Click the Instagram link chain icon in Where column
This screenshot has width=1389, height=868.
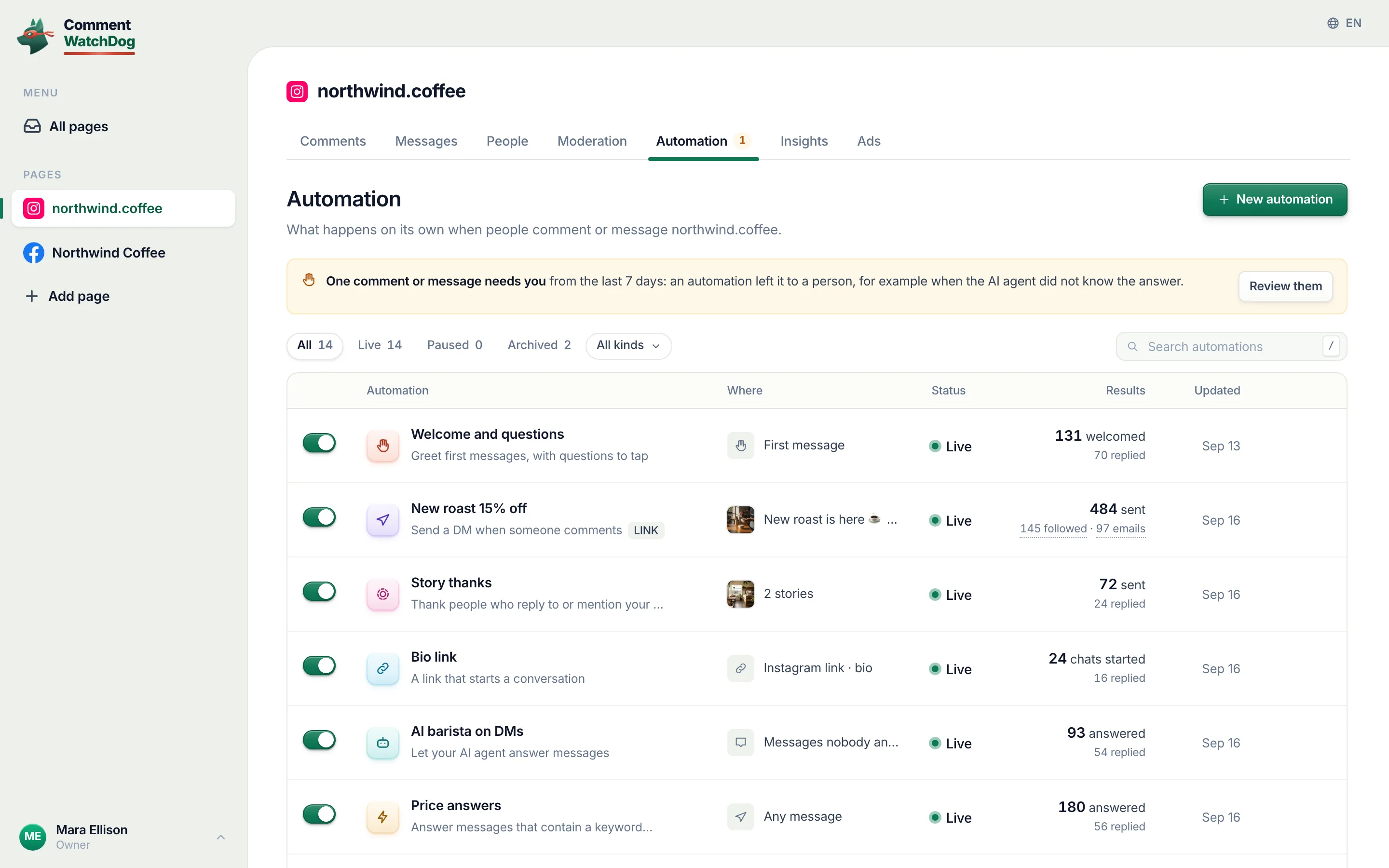[740, 668]
